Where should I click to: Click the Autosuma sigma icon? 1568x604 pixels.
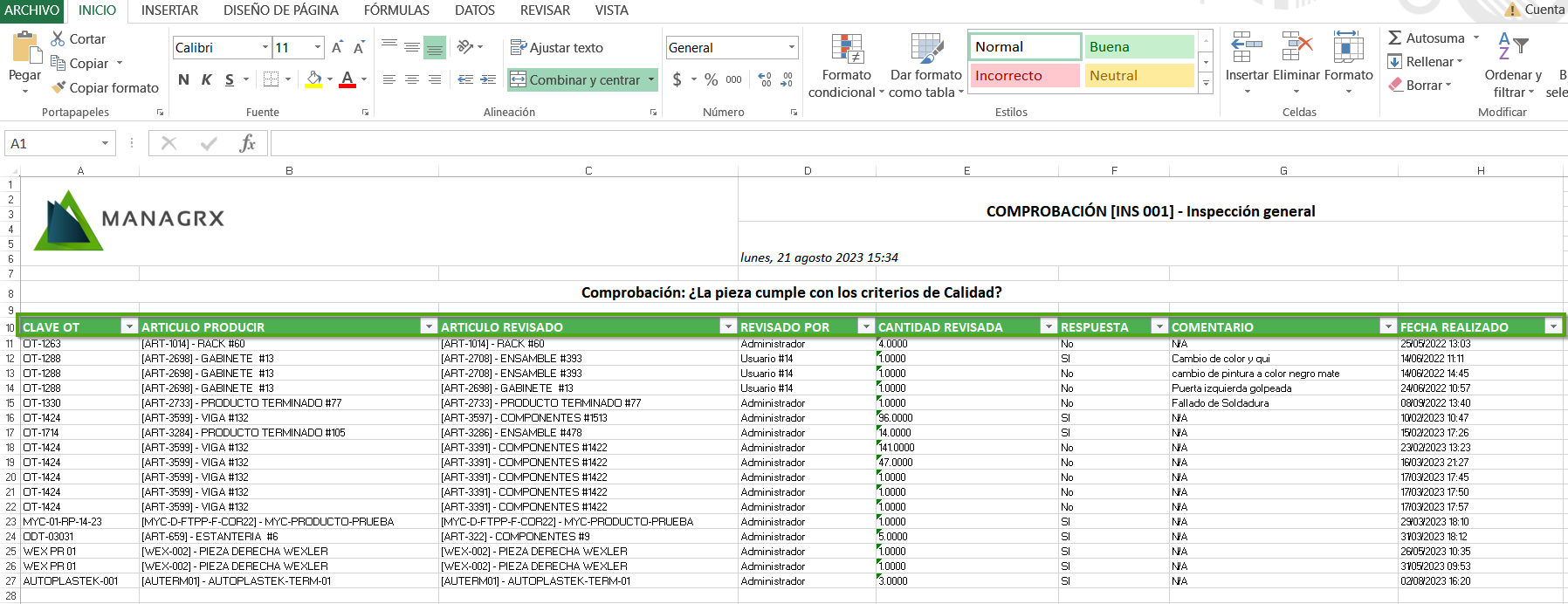coord(1395,38)
